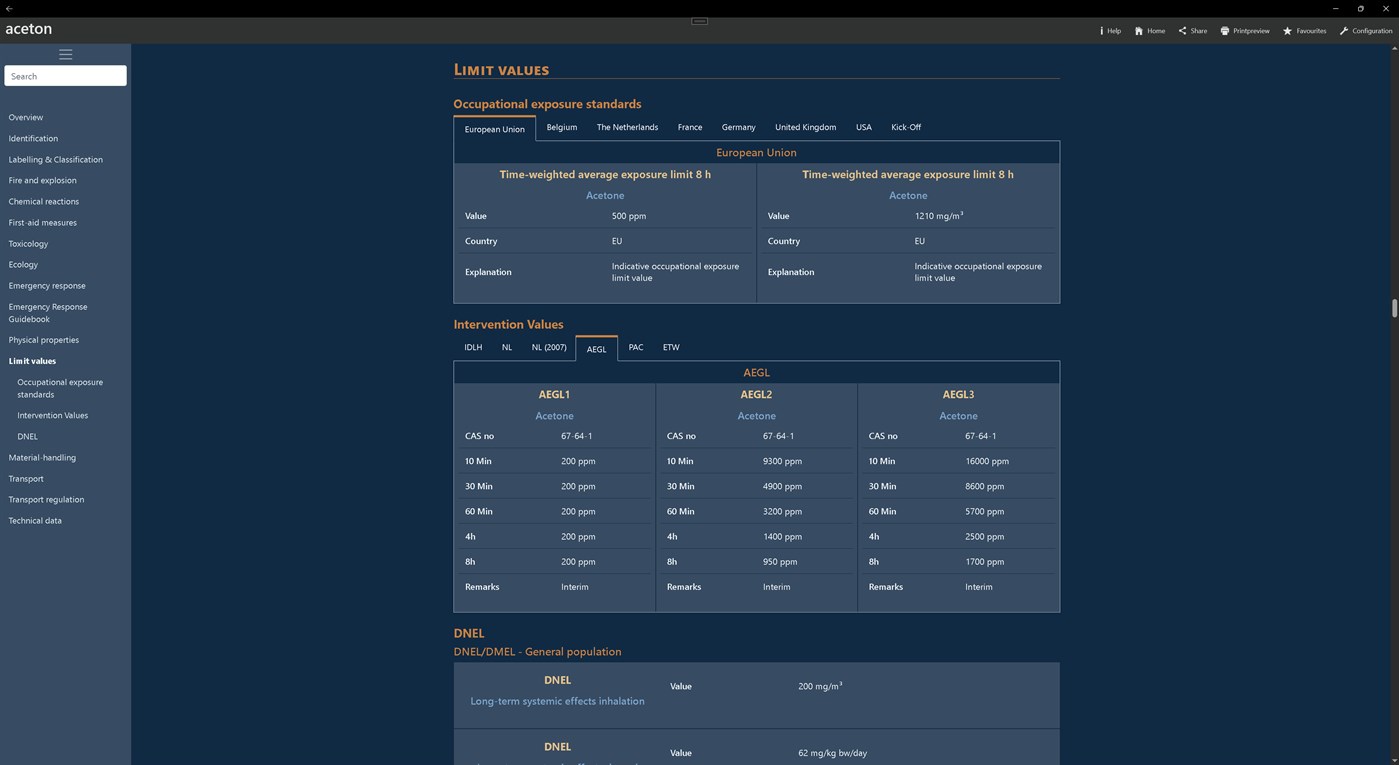Screen dimensions: 1399x765
Task: Open the NL (2007) tab
Action: [x=549, y=347]
